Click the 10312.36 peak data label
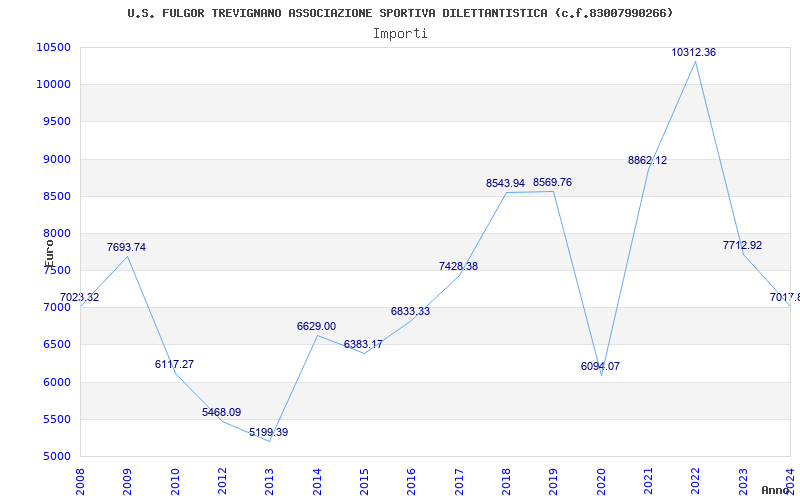The width and height of the screenshot is (800, 500). click(694, 52)
